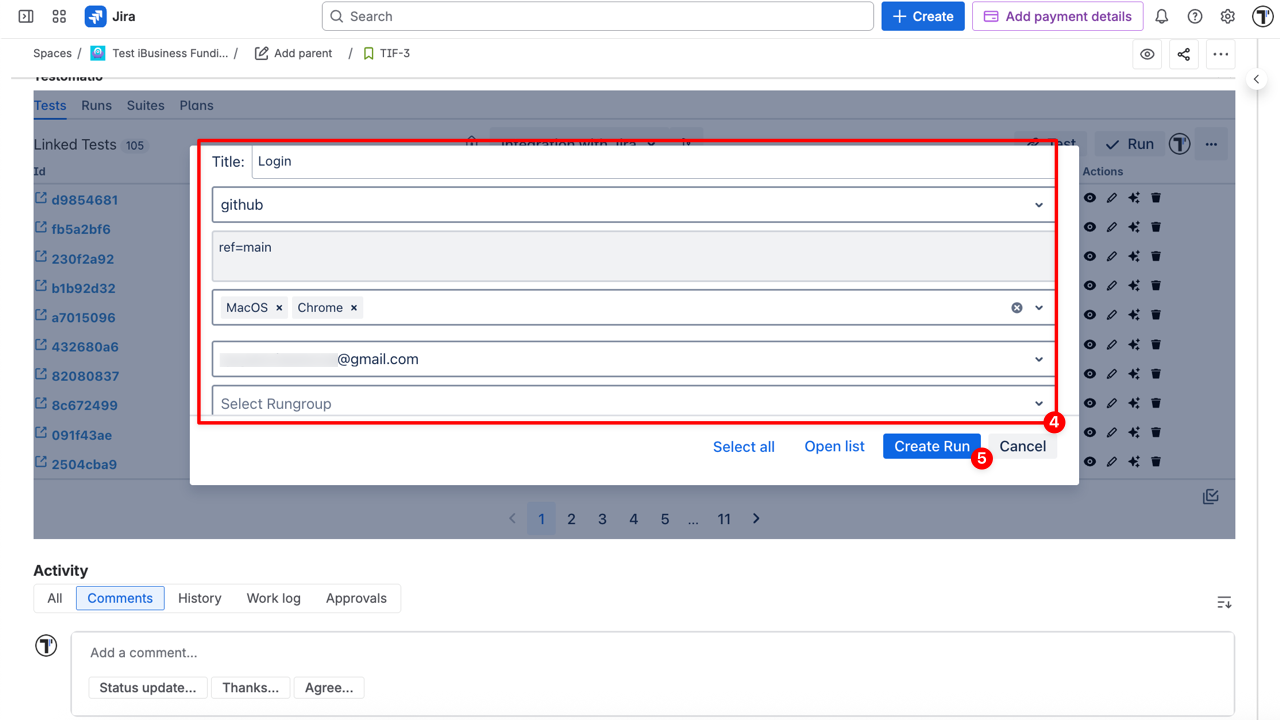Image resolution: width=1280 pixels, height=720 pixels.
Task: Go to page 5 in pagination
Action: click(x=664, y=518)
